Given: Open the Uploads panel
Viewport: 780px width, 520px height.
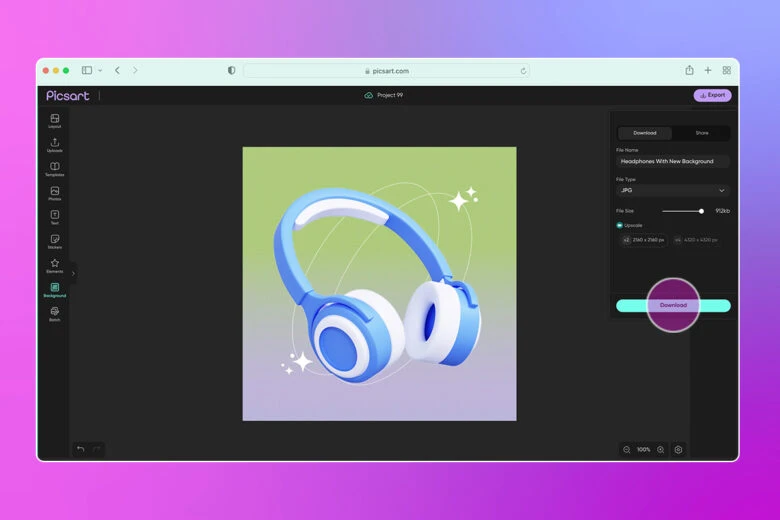Looking at the screenshot, I should 55,144.
